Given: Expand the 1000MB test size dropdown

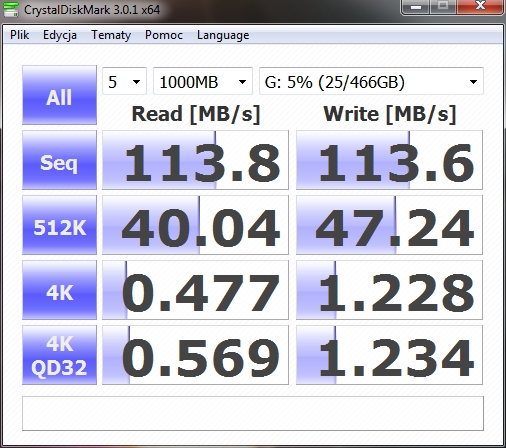Looking at the screenshot, I should pos(203,81).
